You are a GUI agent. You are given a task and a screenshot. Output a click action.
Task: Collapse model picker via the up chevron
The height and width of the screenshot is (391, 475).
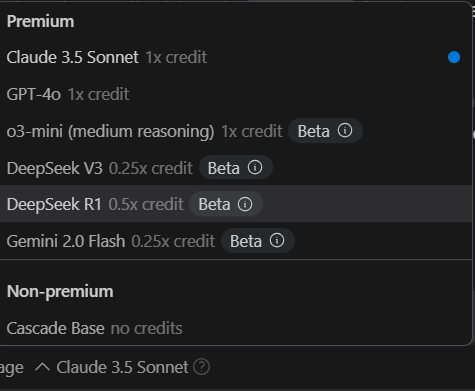click(42, 367)
